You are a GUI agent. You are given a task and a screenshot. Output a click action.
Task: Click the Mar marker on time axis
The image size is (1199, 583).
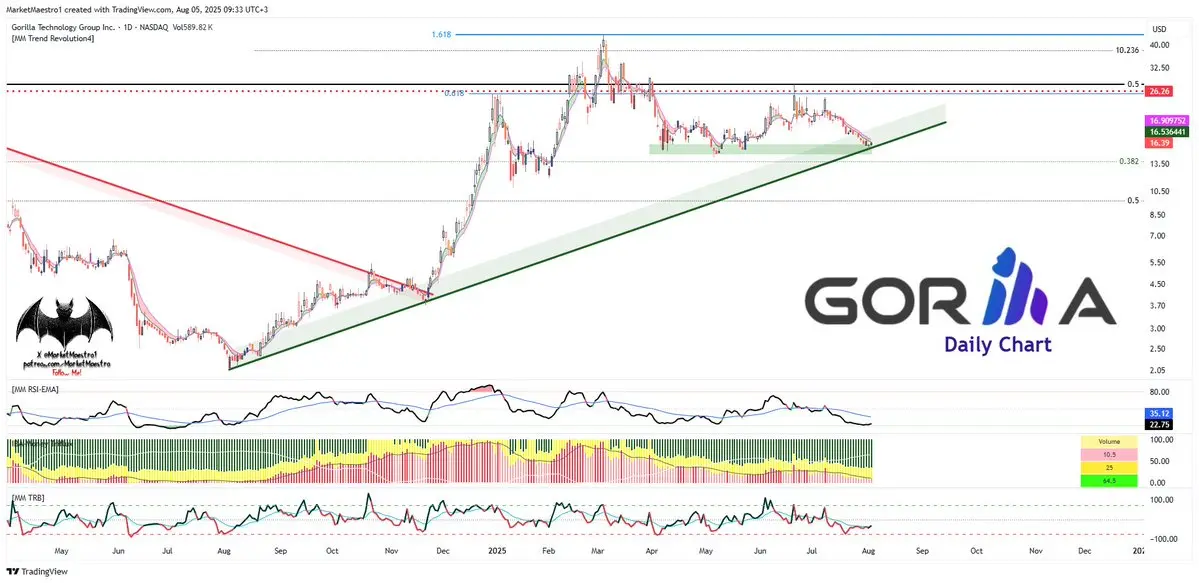pos(596,550)
